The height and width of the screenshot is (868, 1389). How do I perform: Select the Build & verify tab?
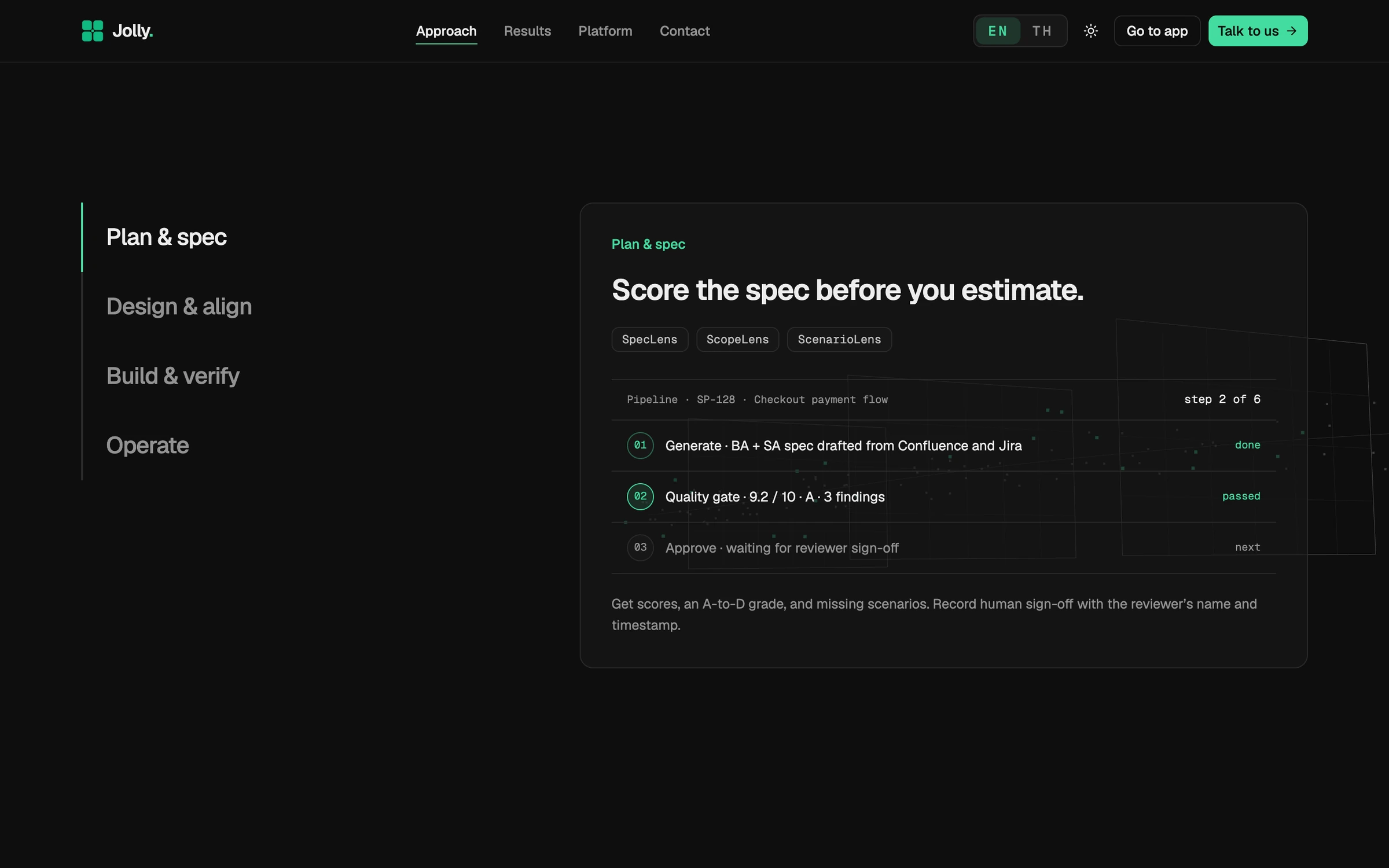click(172, 376)
